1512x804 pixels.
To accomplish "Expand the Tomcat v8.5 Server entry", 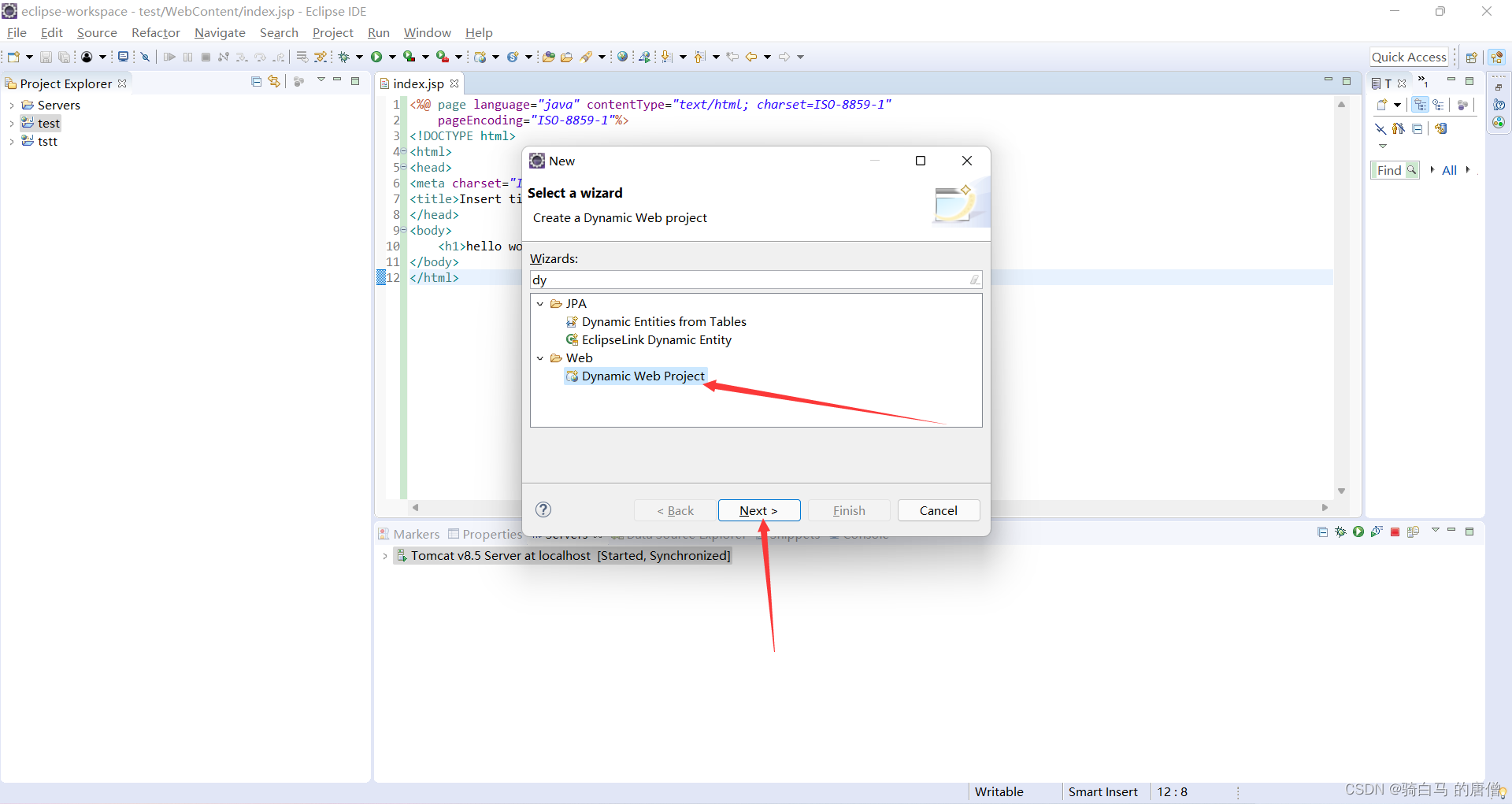I will coord(385,556).
